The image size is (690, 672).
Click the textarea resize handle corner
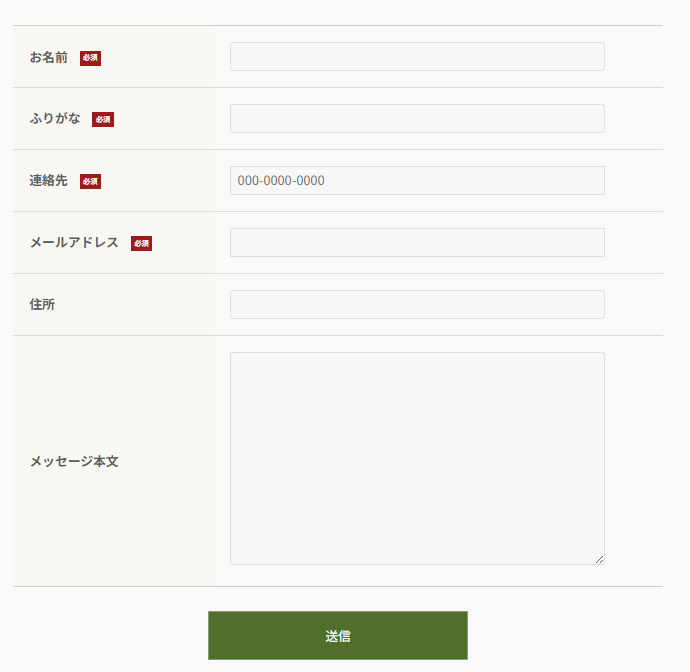click(599, 559)
